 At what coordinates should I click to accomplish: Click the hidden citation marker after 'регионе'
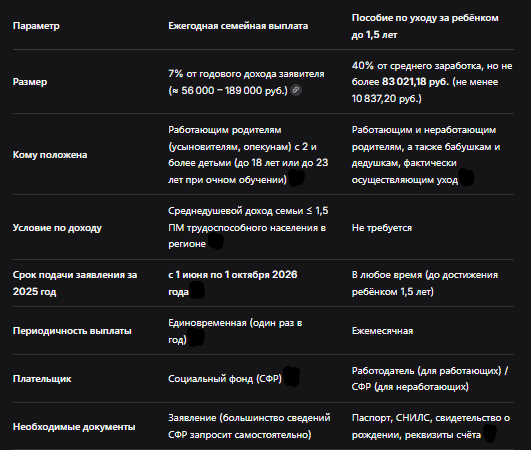(216, 241)
